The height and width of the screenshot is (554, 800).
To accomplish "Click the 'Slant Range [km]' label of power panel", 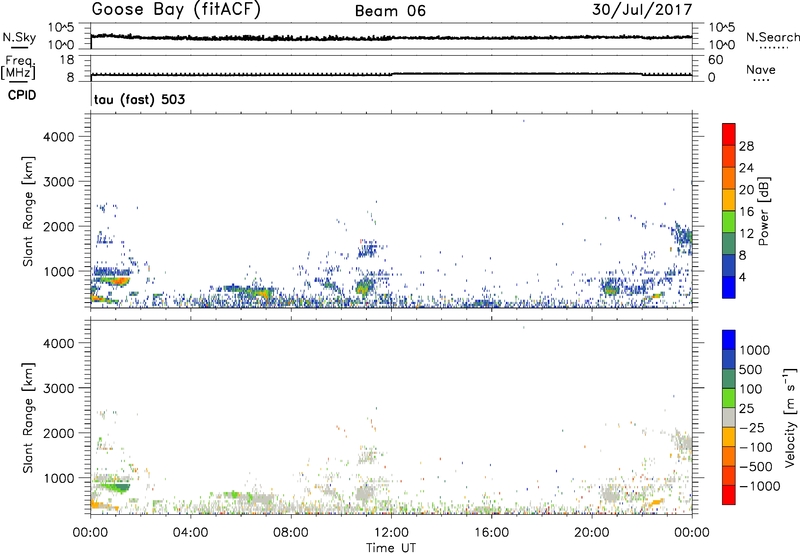I will (28, 211).
